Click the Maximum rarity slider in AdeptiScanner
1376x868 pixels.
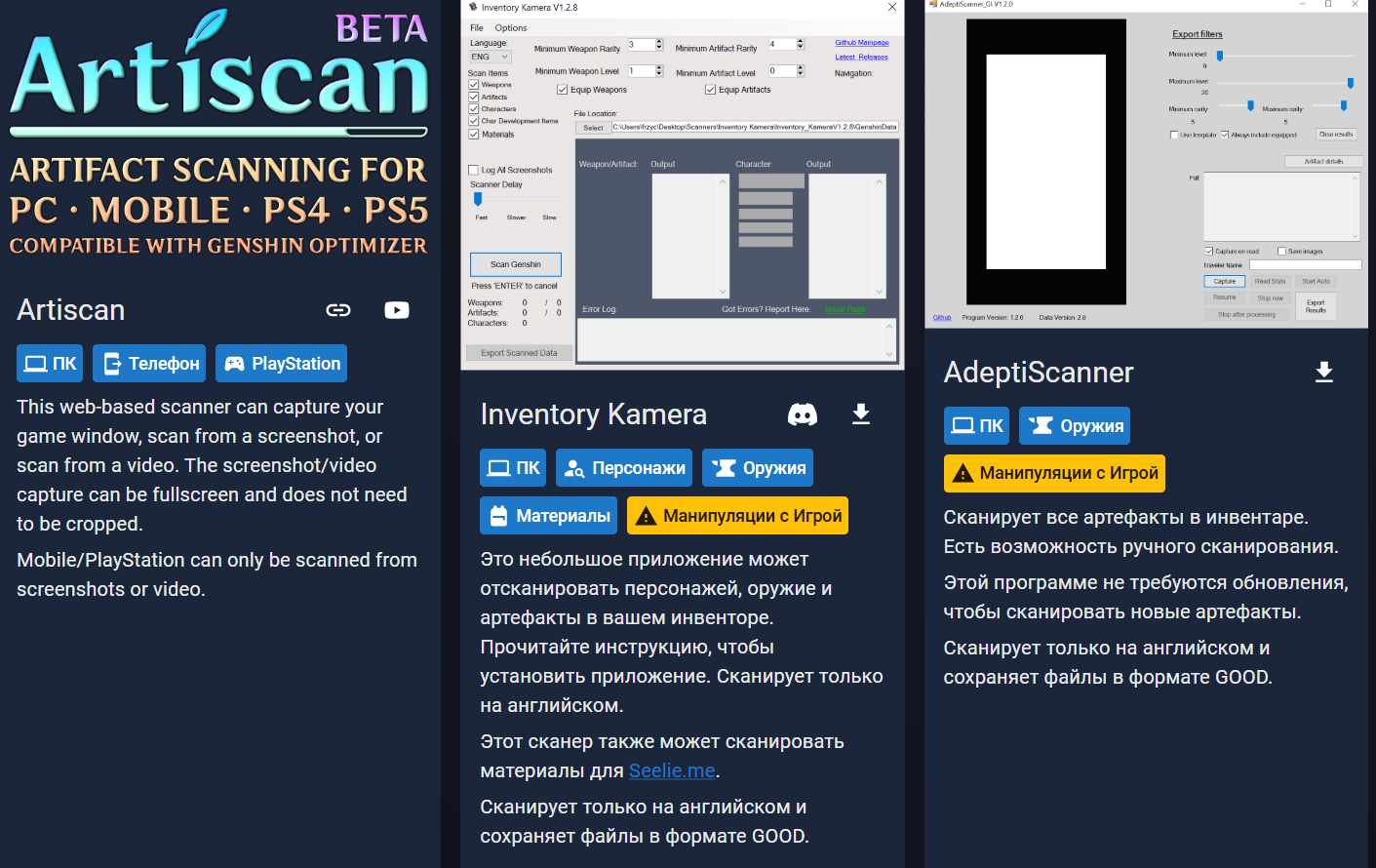1344,105
